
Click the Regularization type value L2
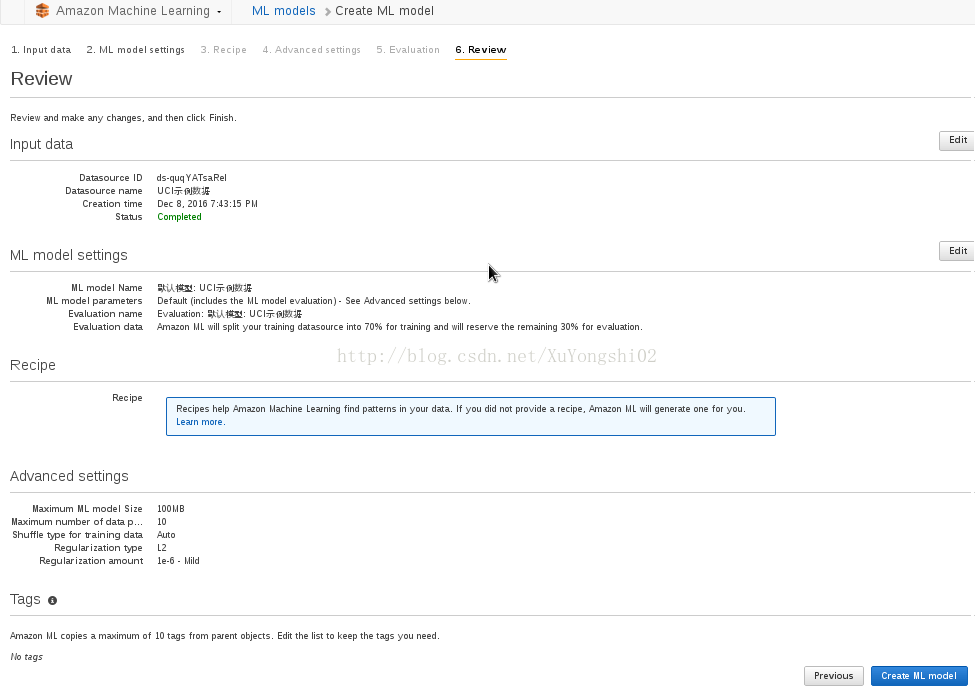tap(162, 548)
